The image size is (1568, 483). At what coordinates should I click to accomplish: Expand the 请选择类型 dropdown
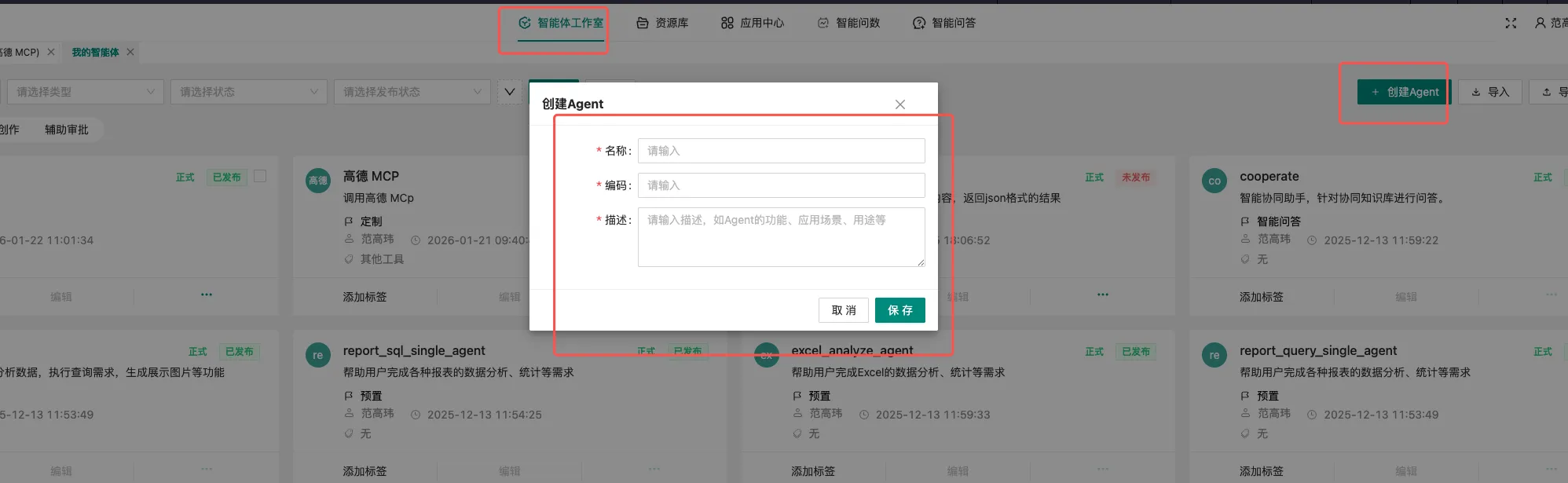85,92
